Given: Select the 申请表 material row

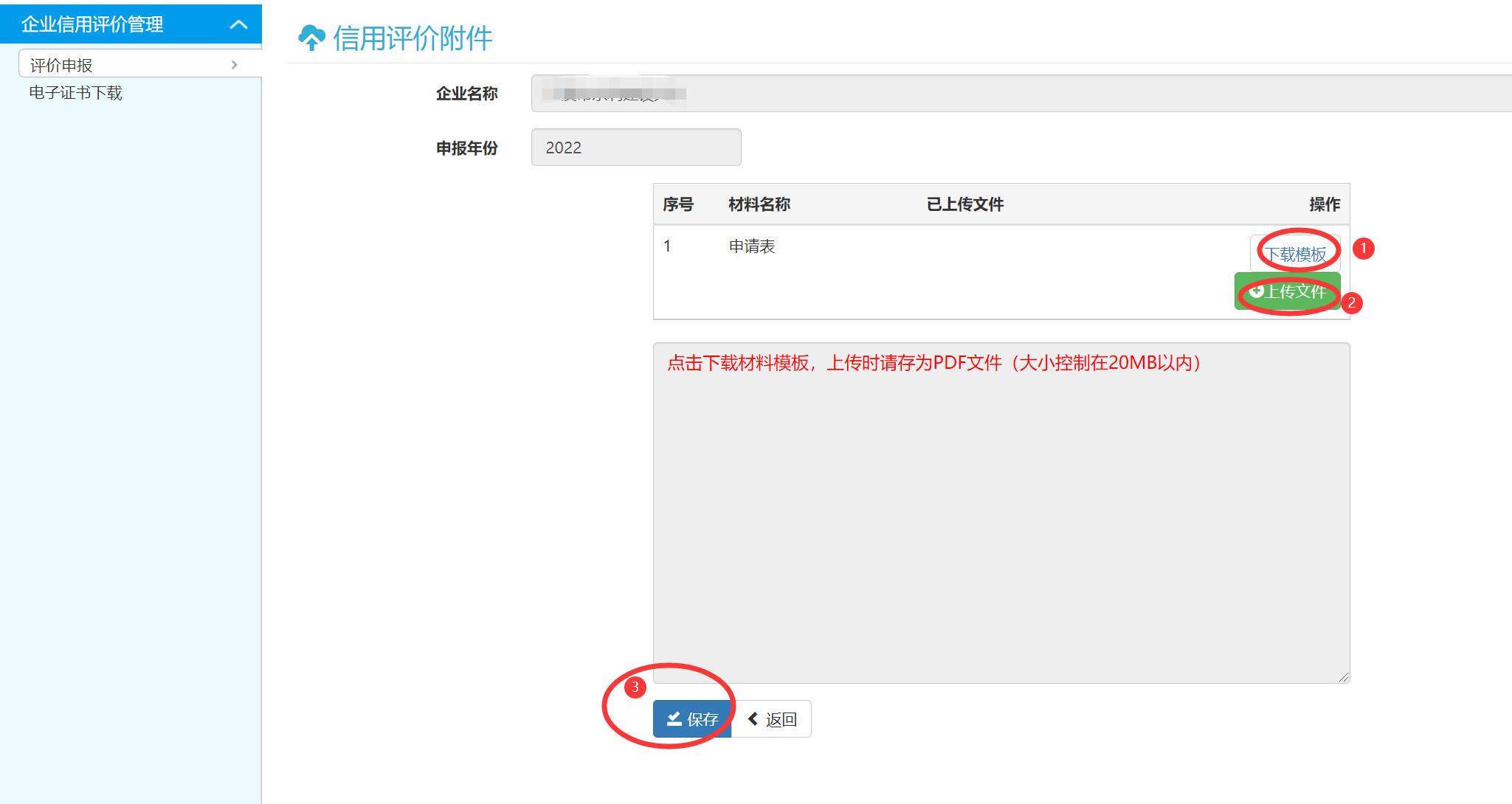Looking at the screenshot, I should (x=752, y=246).
